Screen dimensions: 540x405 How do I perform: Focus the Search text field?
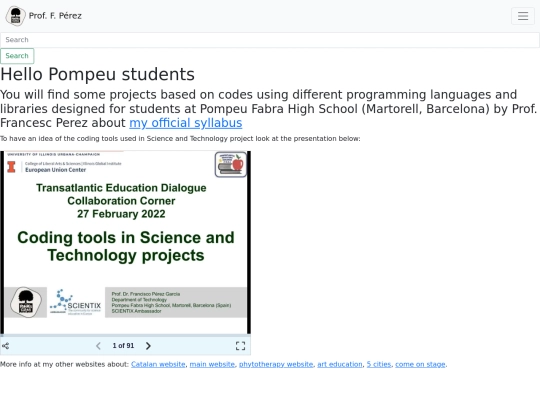270,40
